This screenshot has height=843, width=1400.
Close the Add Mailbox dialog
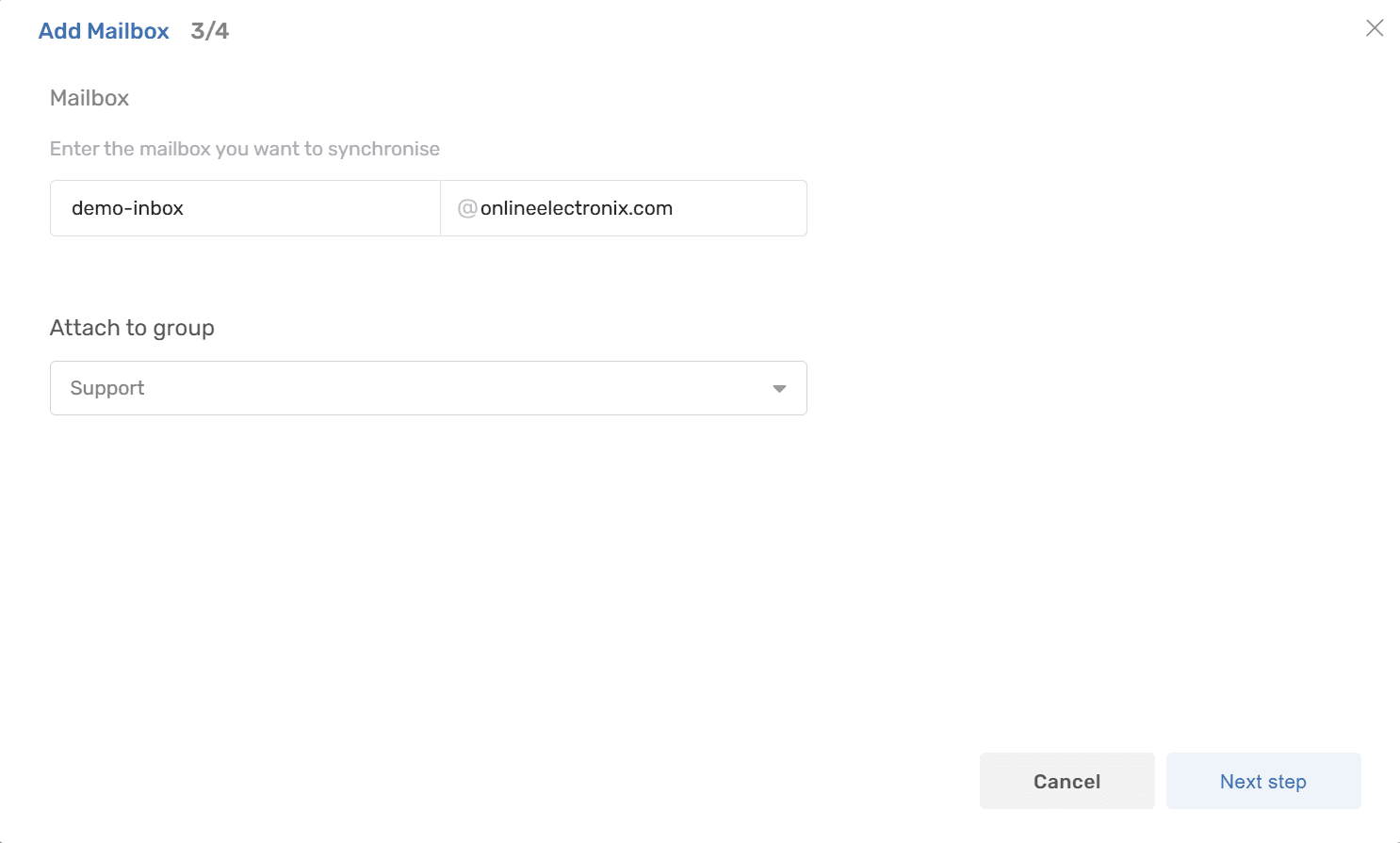(x=1375, y=28)
